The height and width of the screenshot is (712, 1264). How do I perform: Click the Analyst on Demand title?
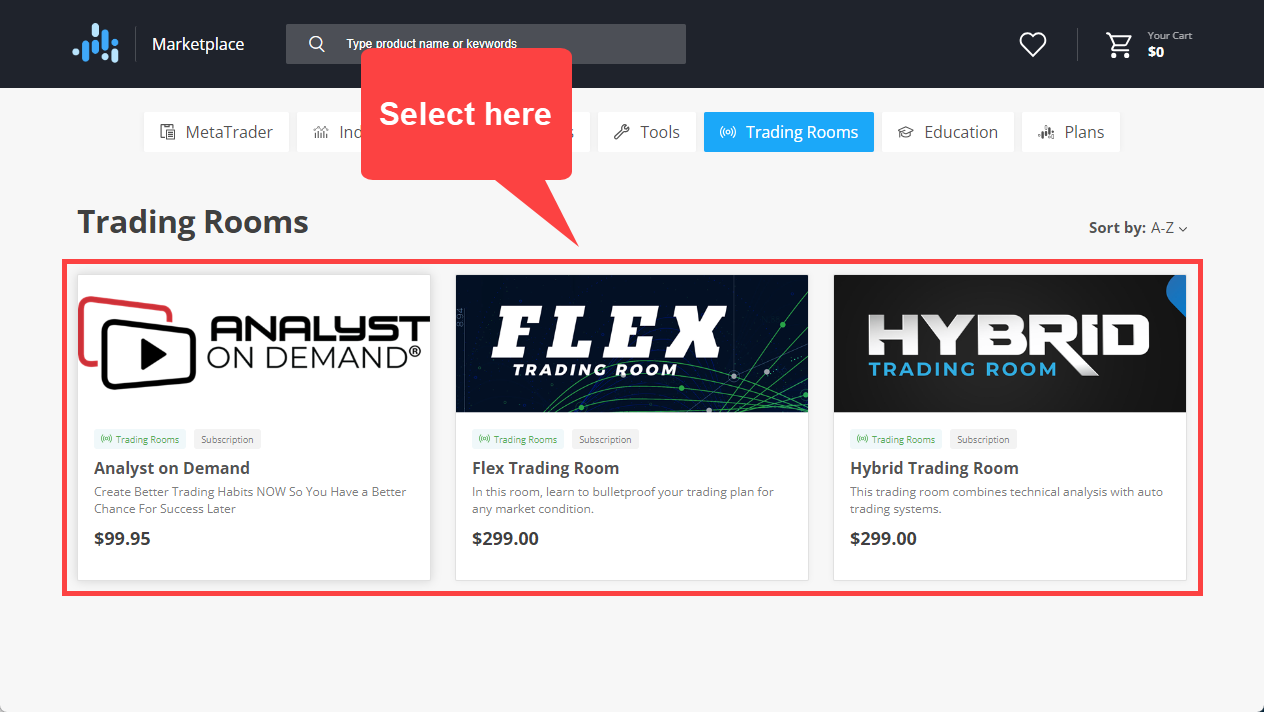click(x=172, y=468)
